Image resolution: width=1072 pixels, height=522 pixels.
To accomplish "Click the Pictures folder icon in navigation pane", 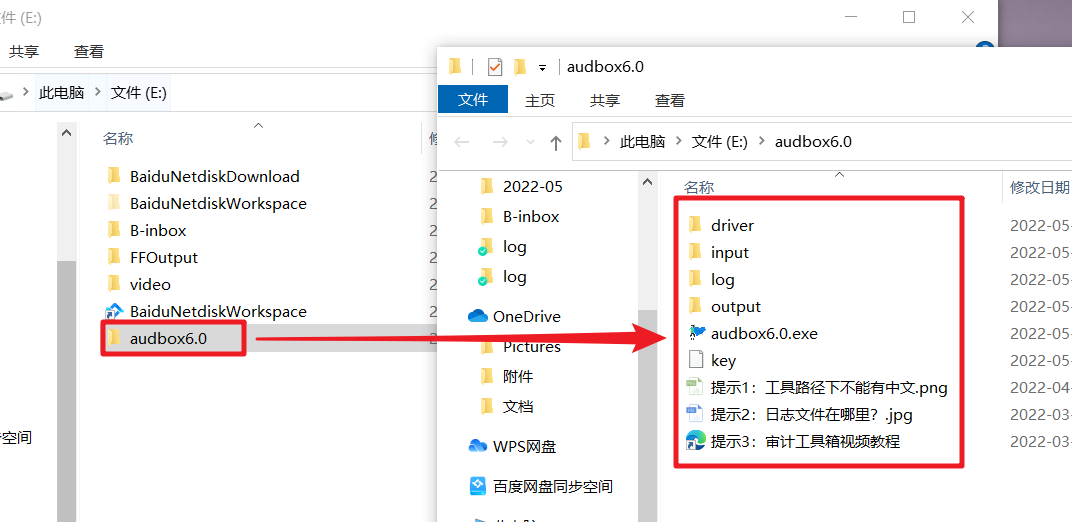I will pyautogui.click(x=487, y=346).
